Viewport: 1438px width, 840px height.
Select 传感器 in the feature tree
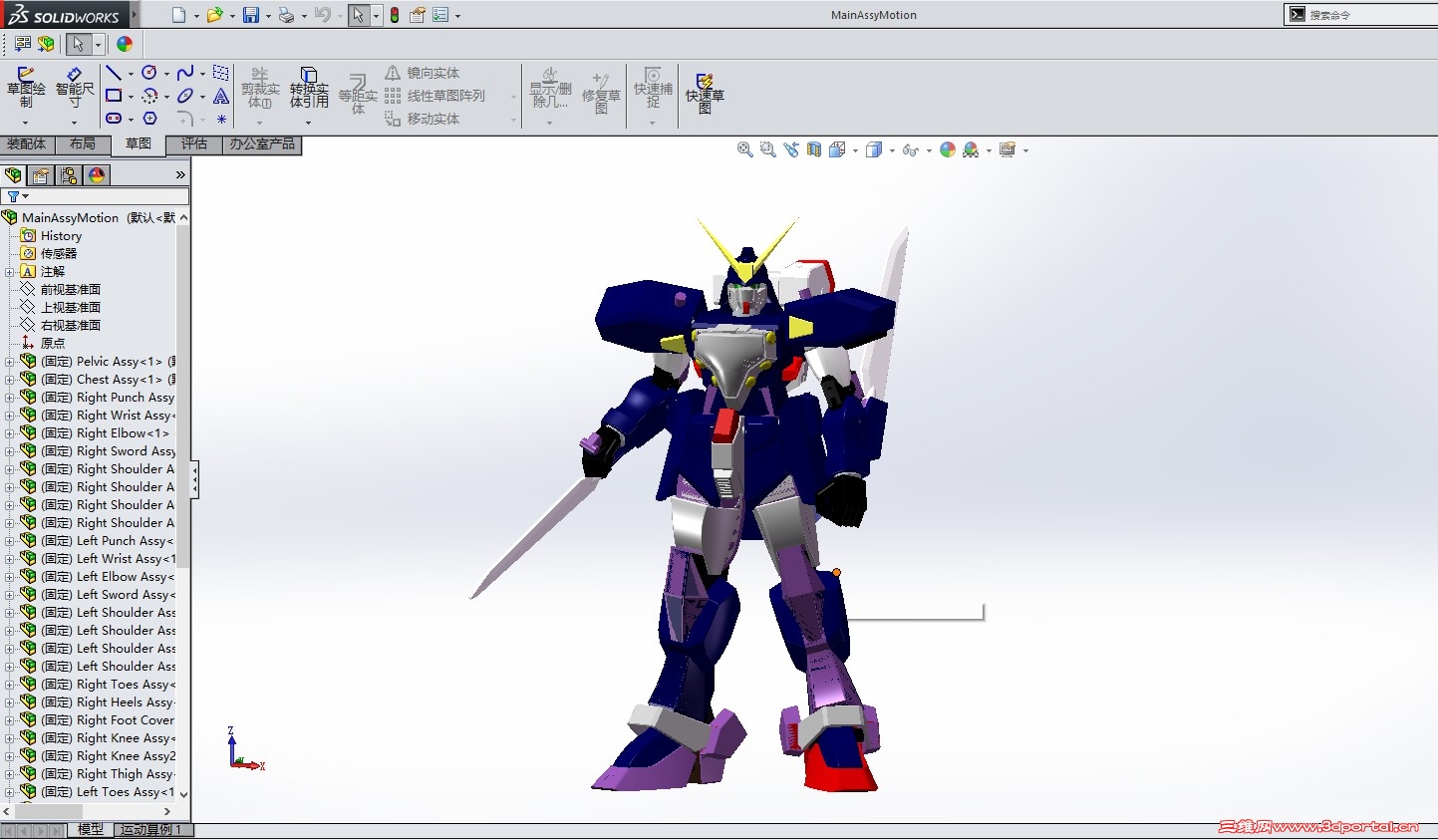pyautogui.click(x=59, y=254)
